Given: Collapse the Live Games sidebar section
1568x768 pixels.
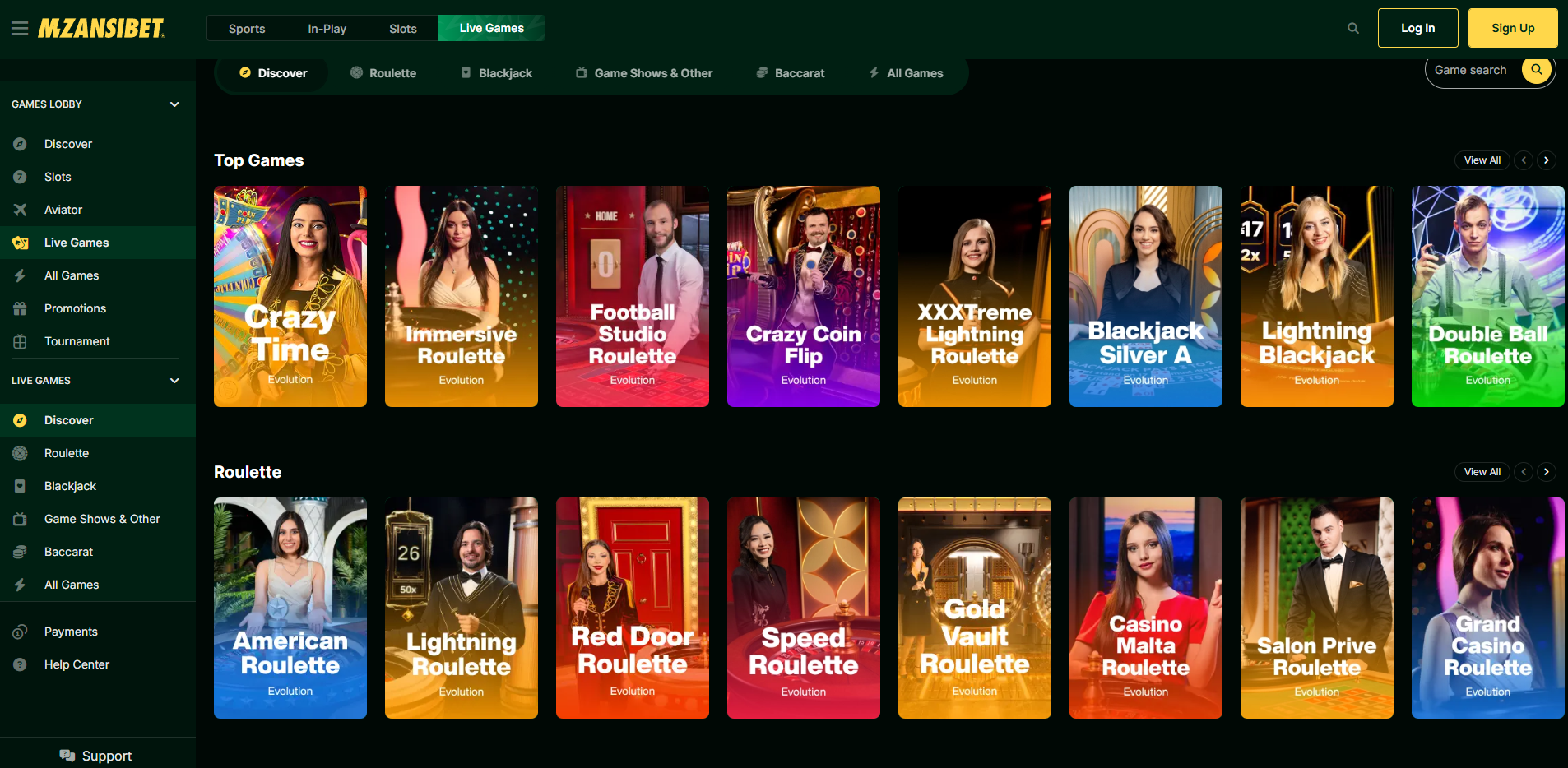Looking at the screenshot, I should click(x=174, y=381).
